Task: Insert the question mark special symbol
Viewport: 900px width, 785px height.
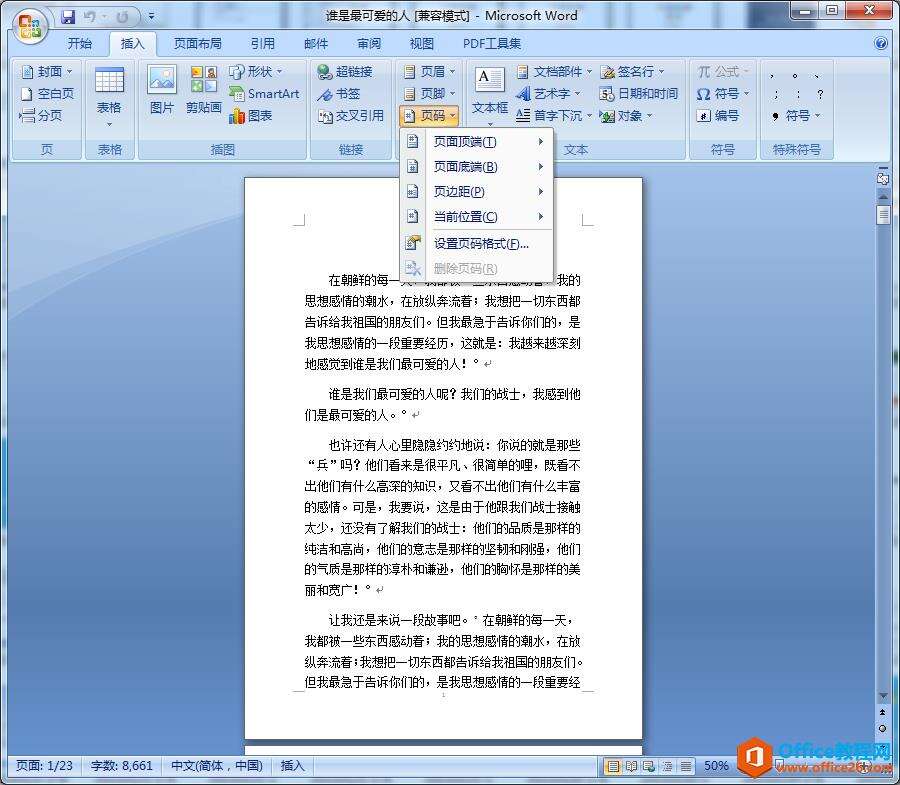Action: pyautogui.click(x=820, y=94)
